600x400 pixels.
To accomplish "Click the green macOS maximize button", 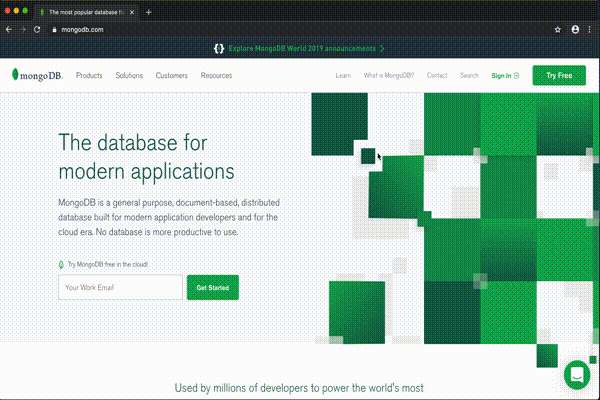I will point(25,11).
